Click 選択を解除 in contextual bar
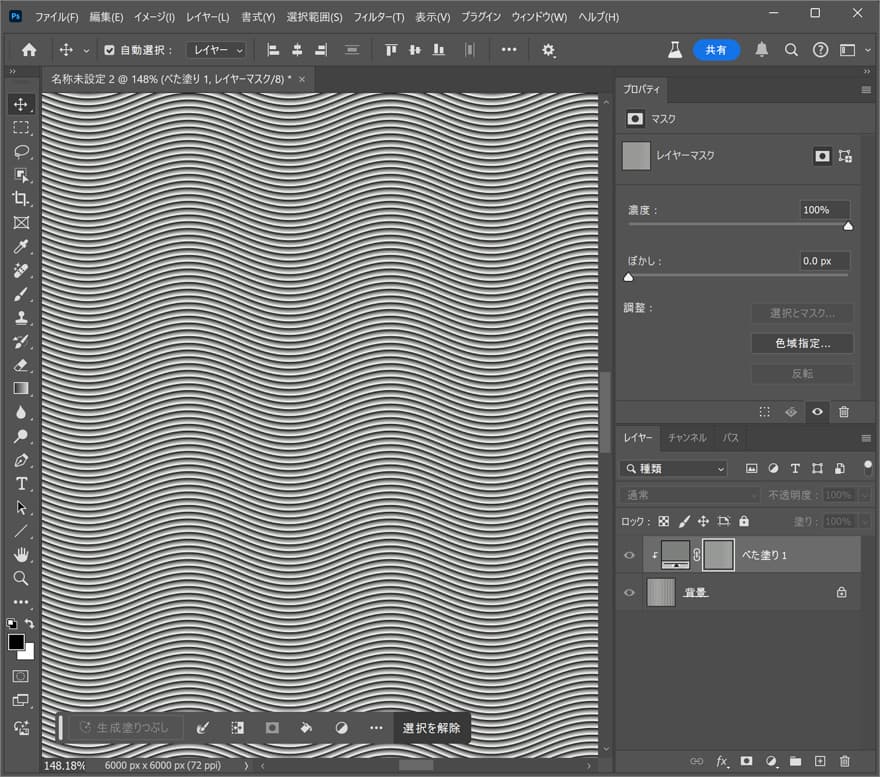 (x=431, y=728)
